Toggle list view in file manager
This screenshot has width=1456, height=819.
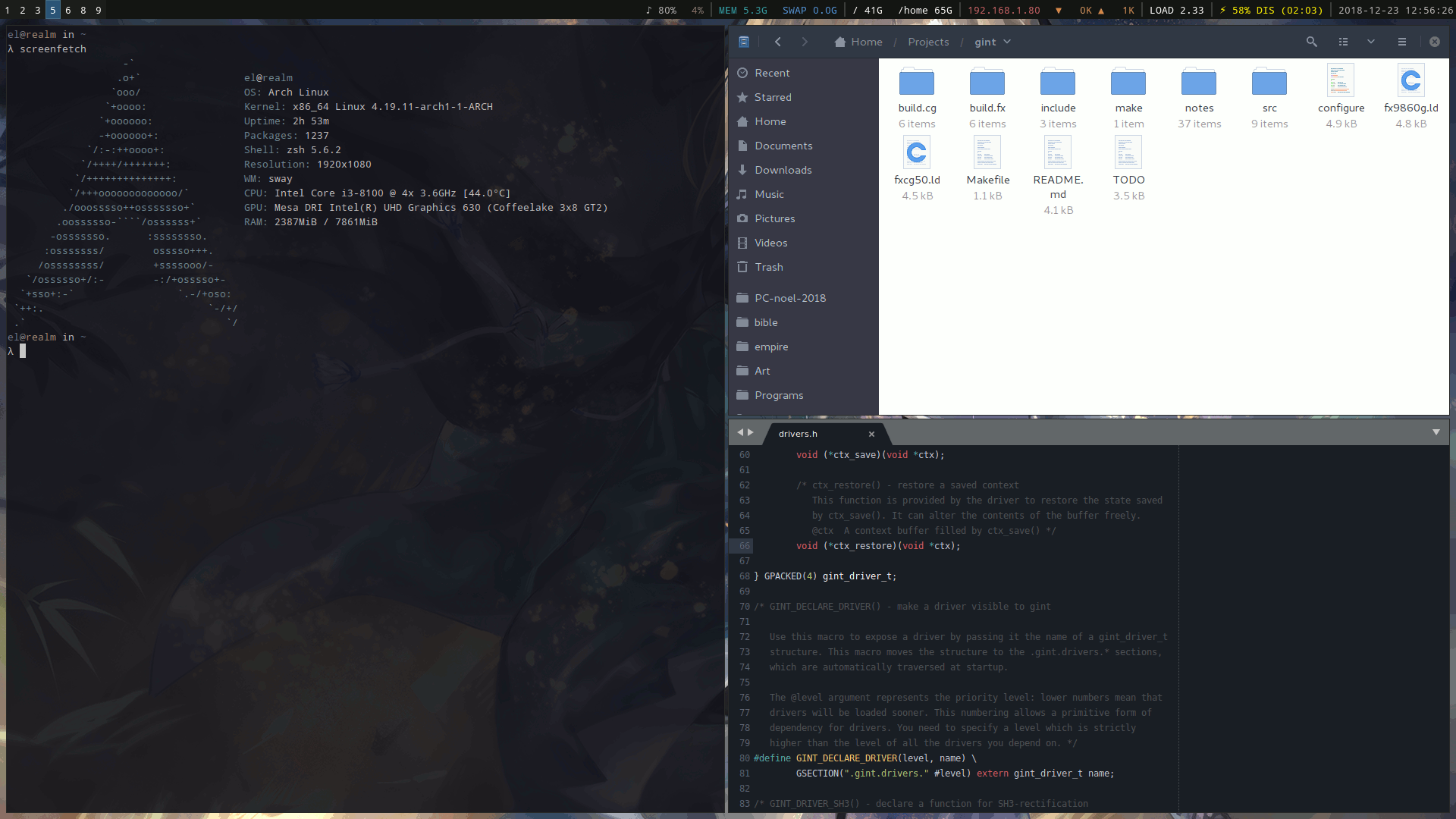click(x=1343, y=42)
